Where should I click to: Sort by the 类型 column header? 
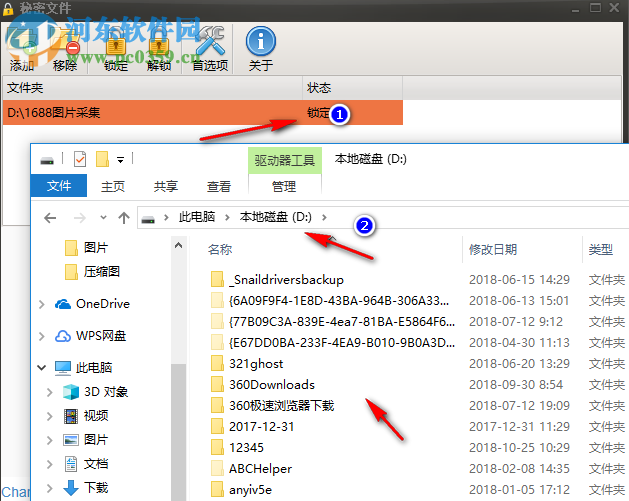tap(601, 249)
